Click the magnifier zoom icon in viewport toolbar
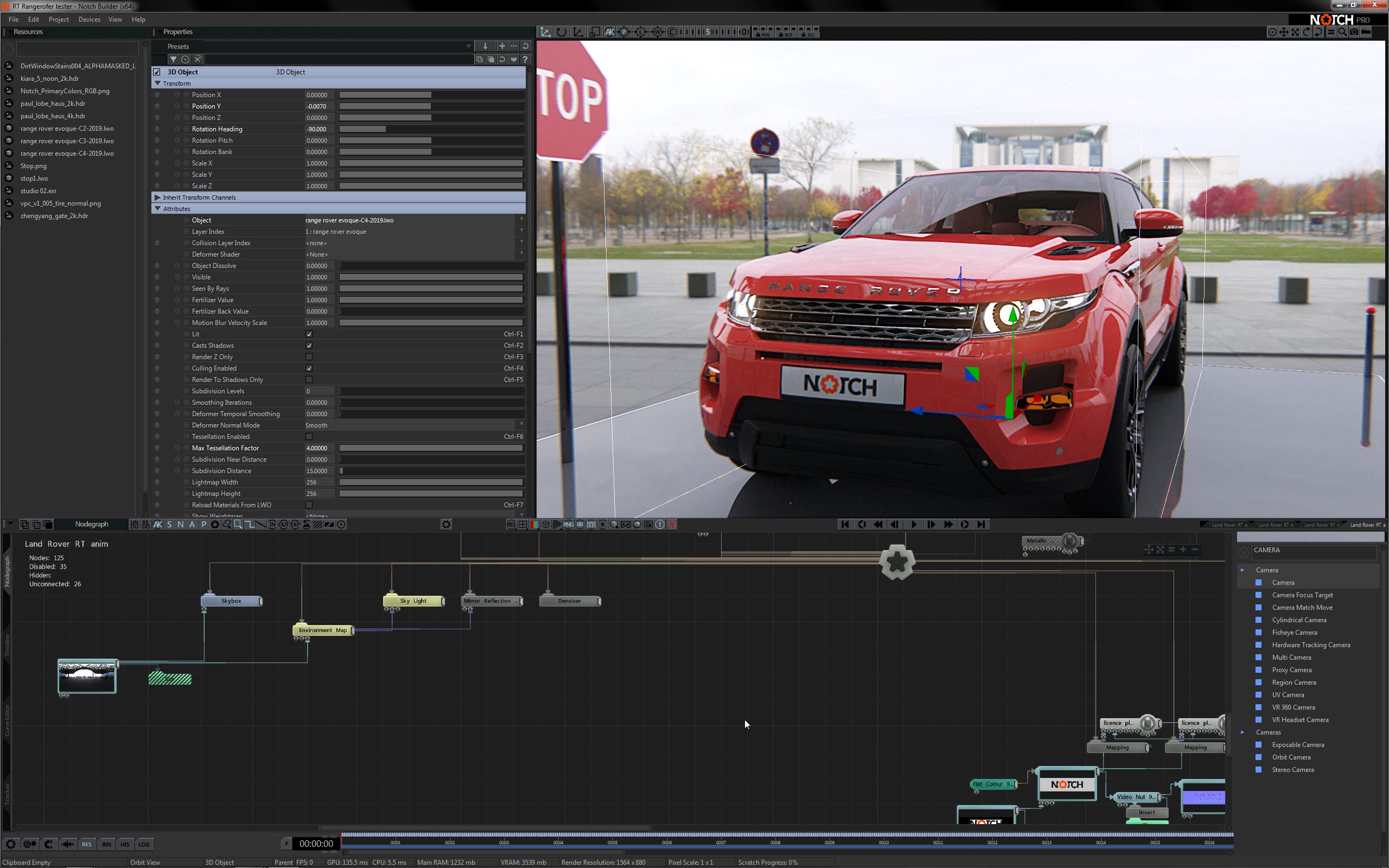This screenshot has height=868, width=1389. 1342,32
